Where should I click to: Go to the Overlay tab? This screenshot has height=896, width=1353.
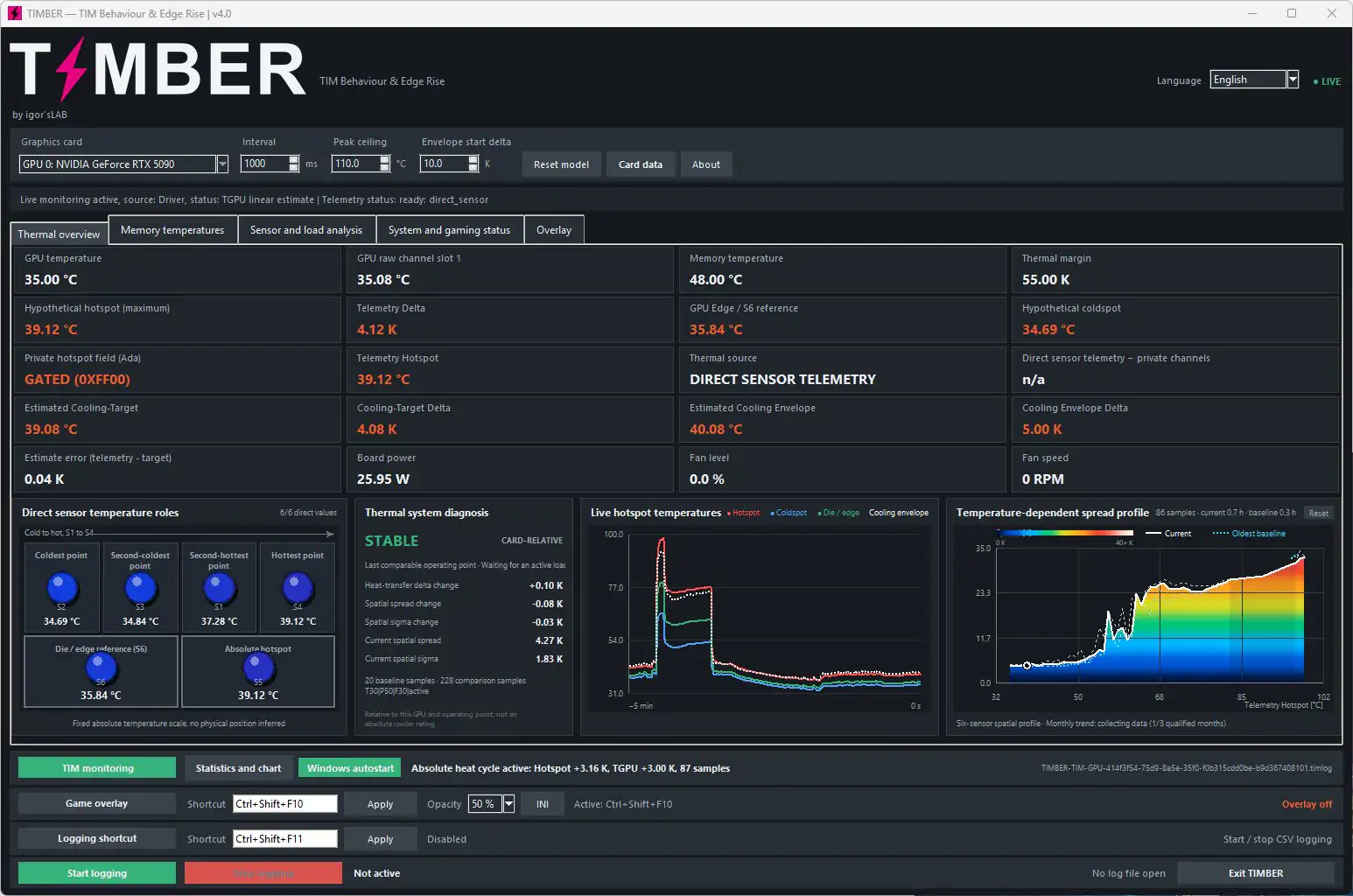click(554, 230)
